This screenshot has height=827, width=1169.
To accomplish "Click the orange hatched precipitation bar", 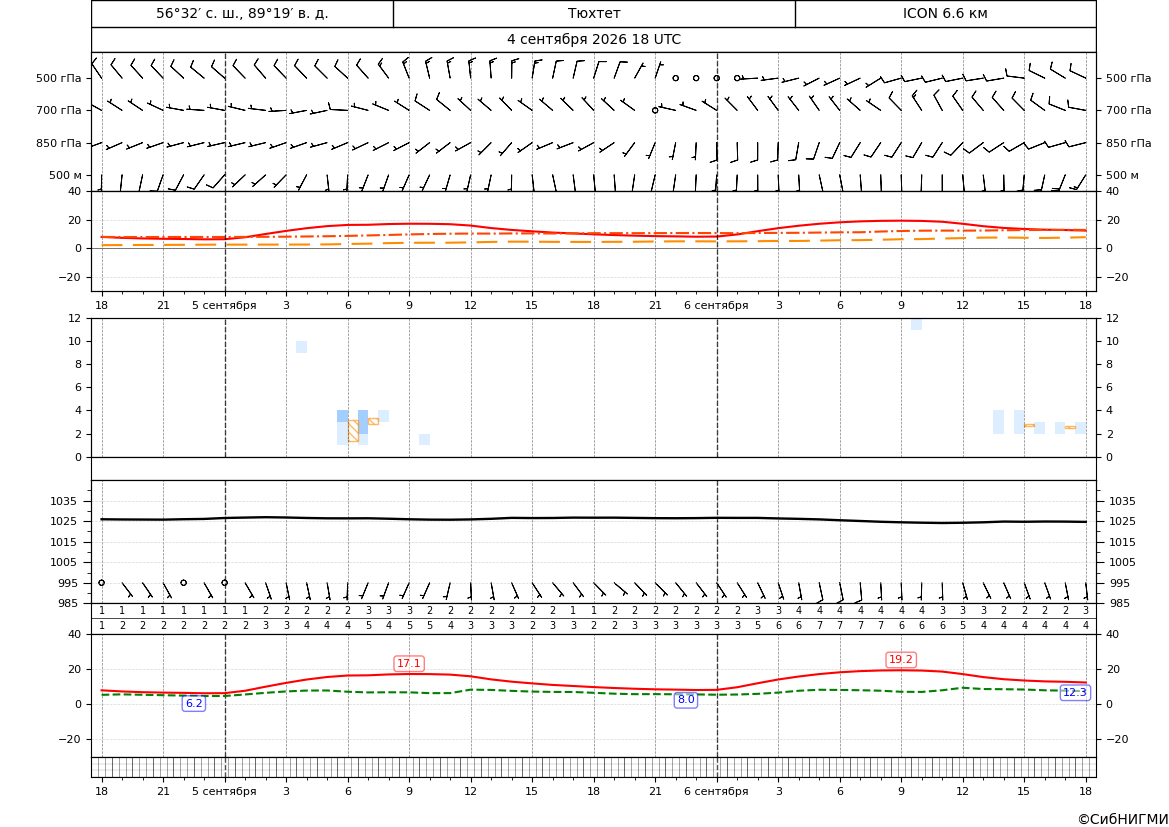I will tap(353, 431).
